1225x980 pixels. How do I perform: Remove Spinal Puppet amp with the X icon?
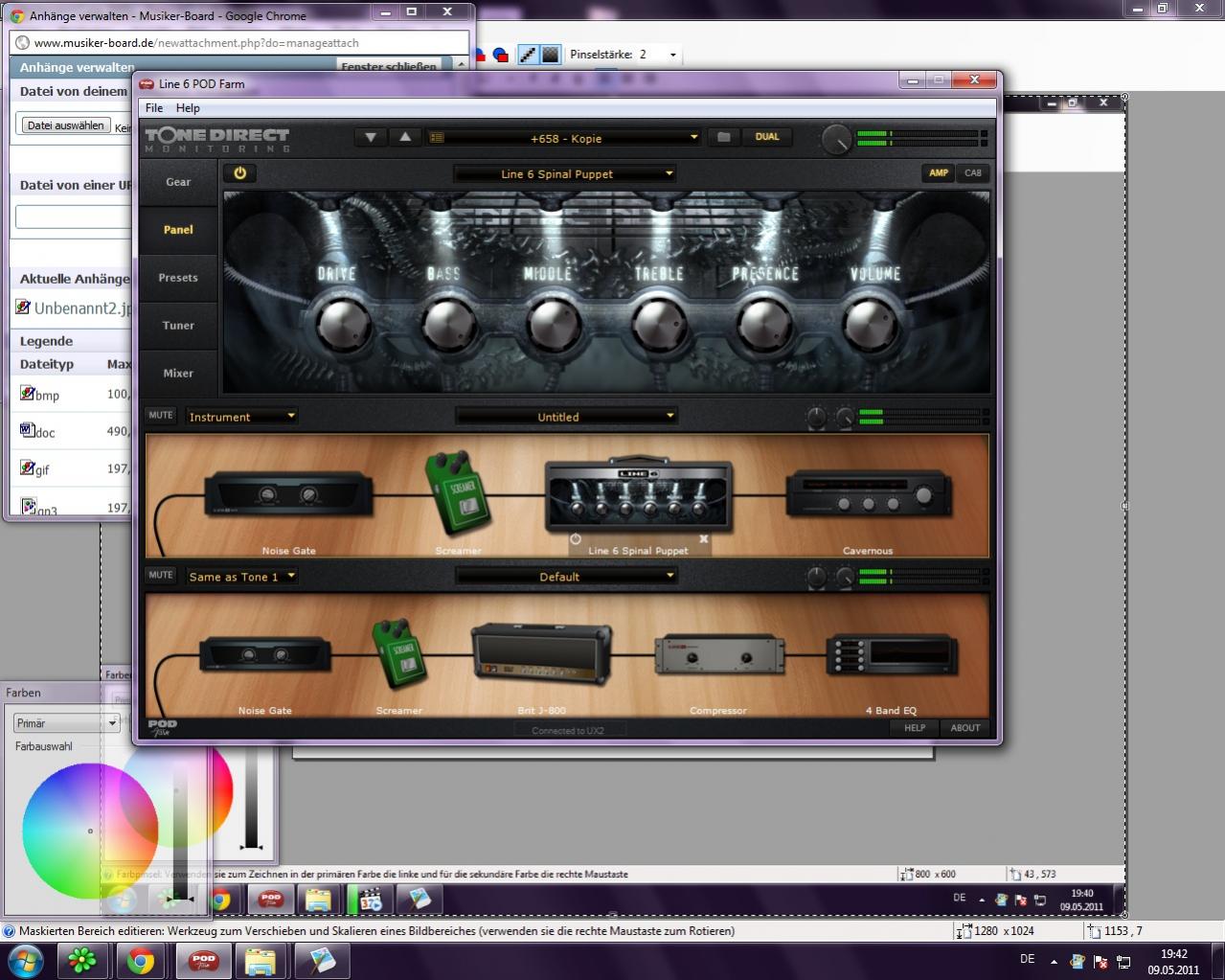[704, 539]
